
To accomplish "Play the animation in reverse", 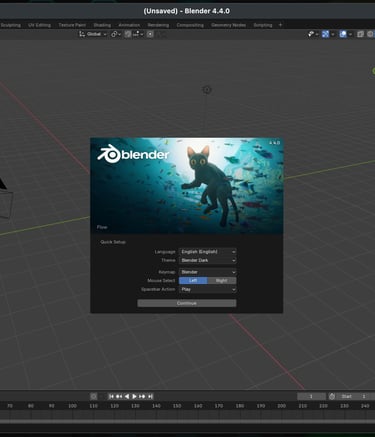I will (x=127, y=396).
